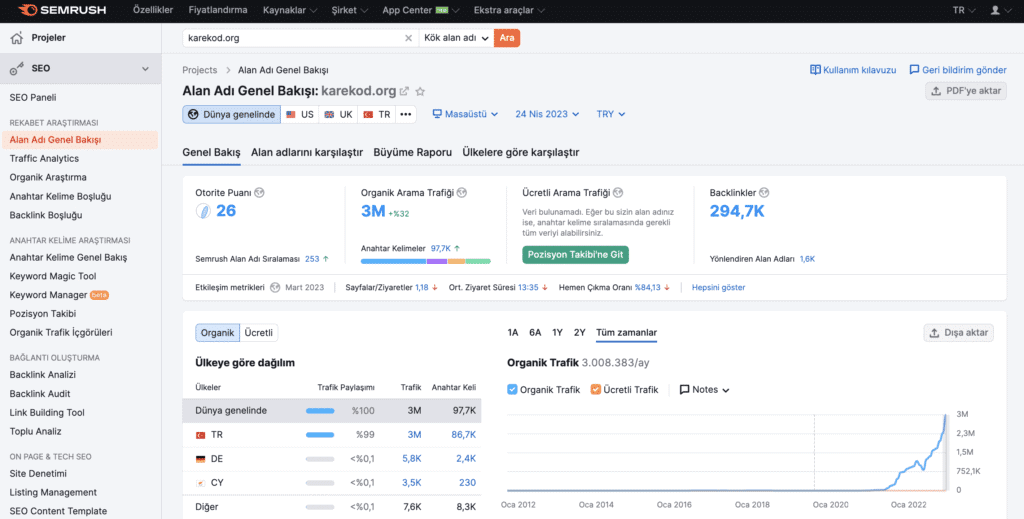The height and width of the screenshot is (519, 1024).
Task: Open the Özellikler menu item
Action: tap(153, 10)
